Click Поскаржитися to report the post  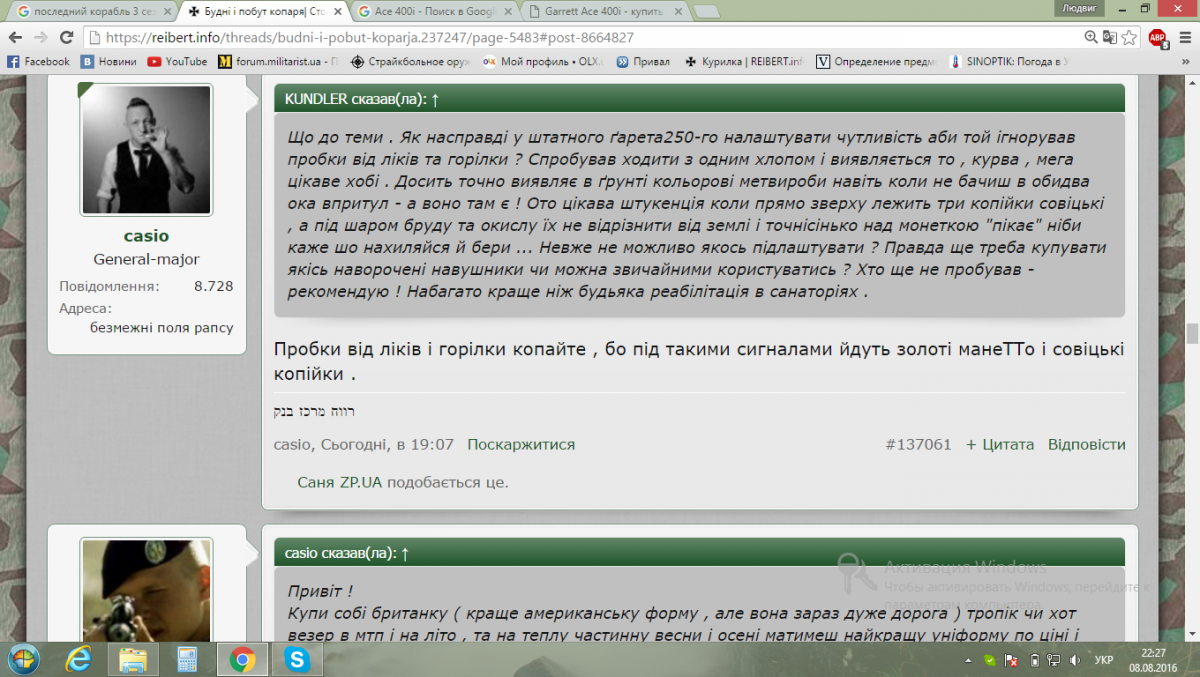click(521, 444)
